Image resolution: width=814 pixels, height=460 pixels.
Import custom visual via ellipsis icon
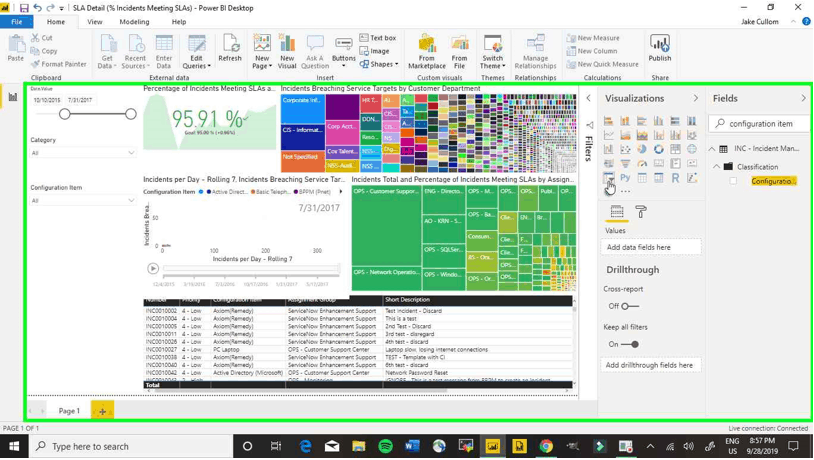pyautogui.click(x=626, y=192)
